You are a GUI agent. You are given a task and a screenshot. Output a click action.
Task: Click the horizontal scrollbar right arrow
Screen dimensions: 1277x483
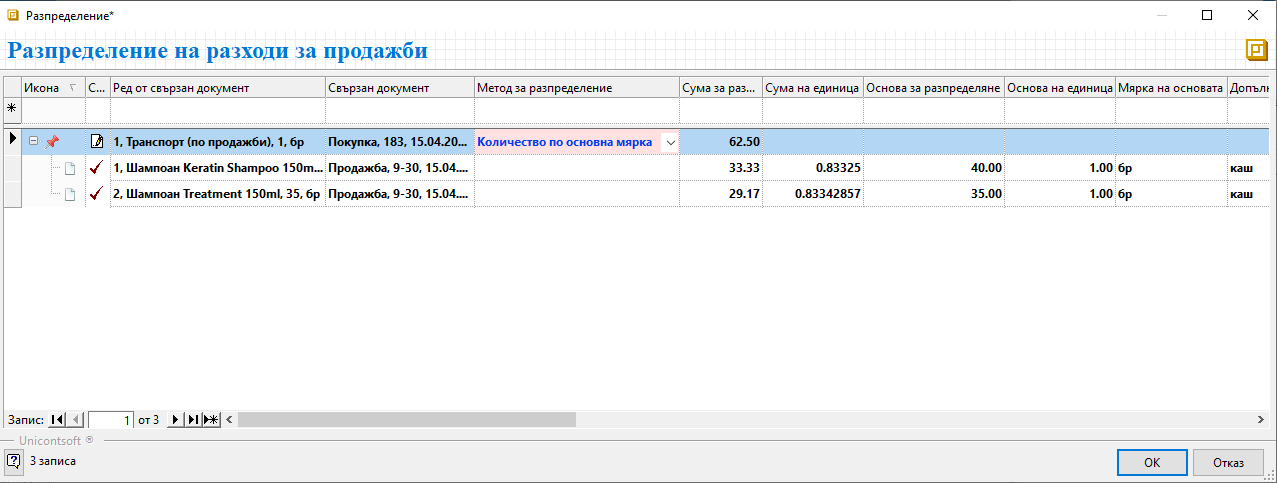[1260, 420]
